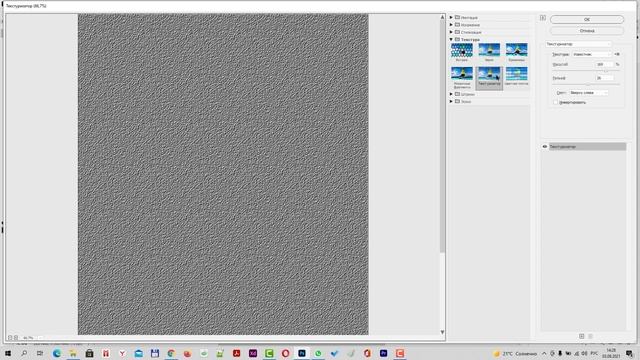Open the weather widget in the taskbar
This screenshot has height=360, width=640.
coord(515,353)
